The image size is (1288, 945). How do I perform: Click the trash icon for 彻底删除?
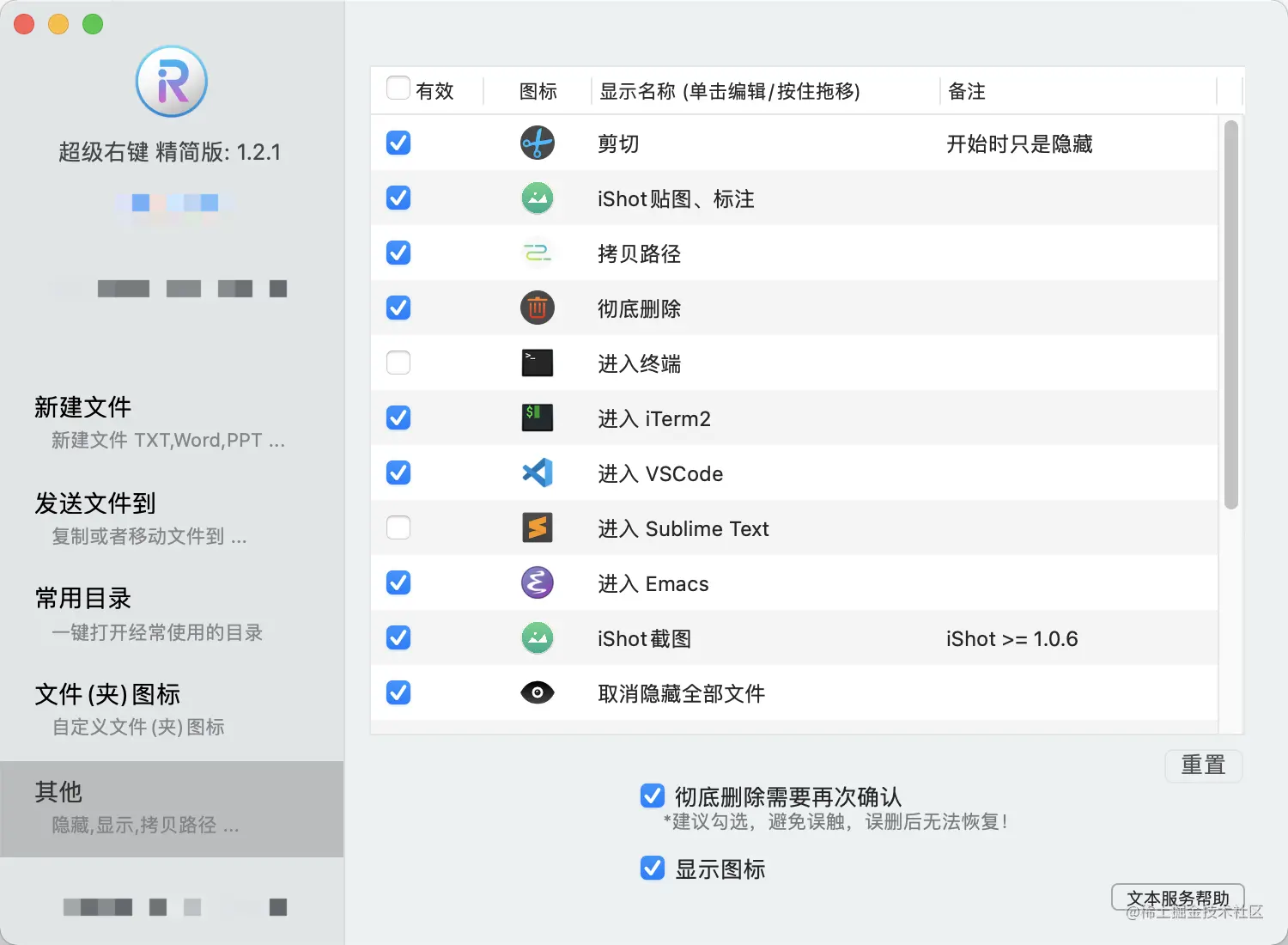tap(538, 308)
